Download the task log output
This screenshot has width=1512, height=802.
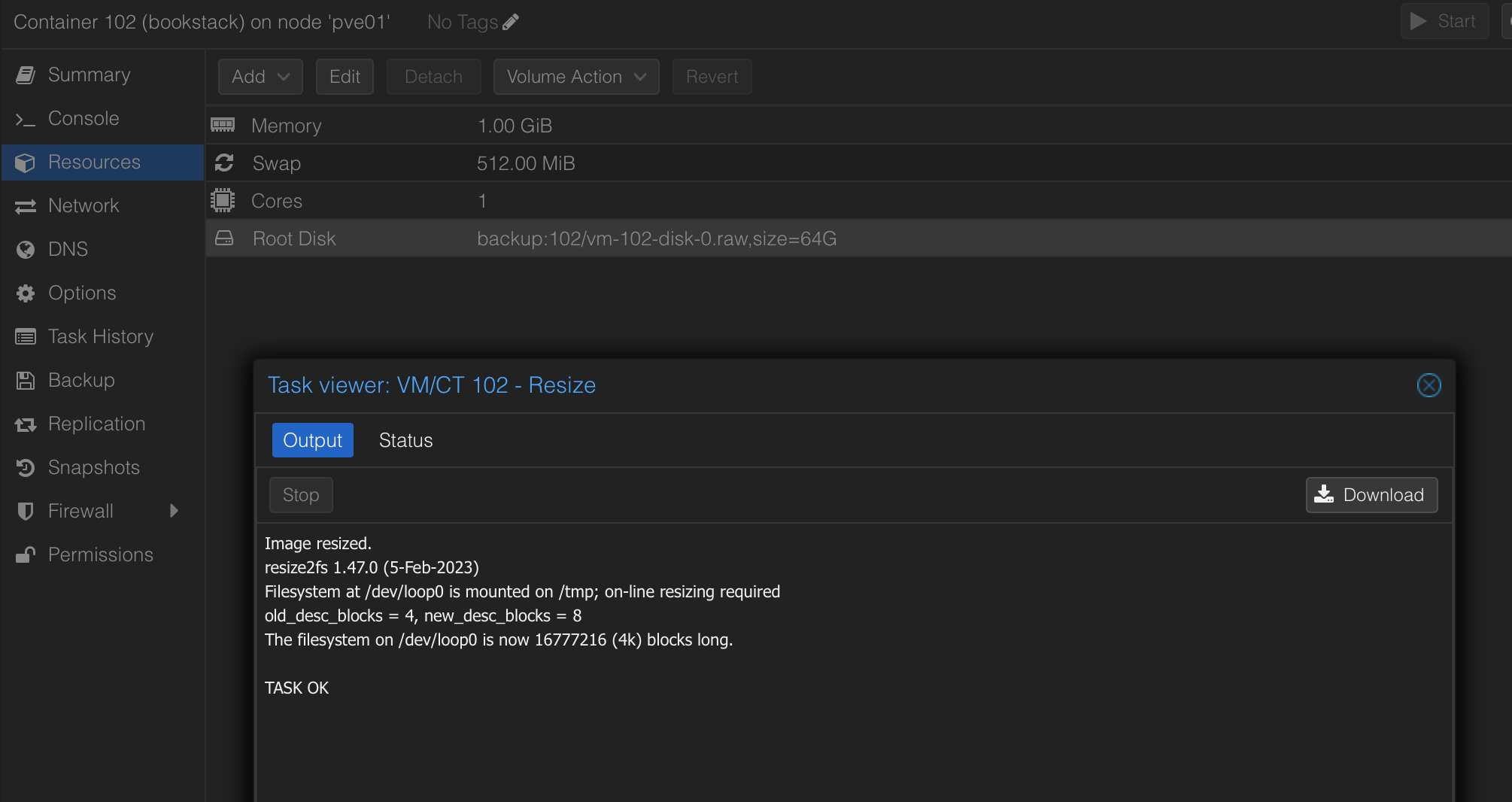(1371, 495)
